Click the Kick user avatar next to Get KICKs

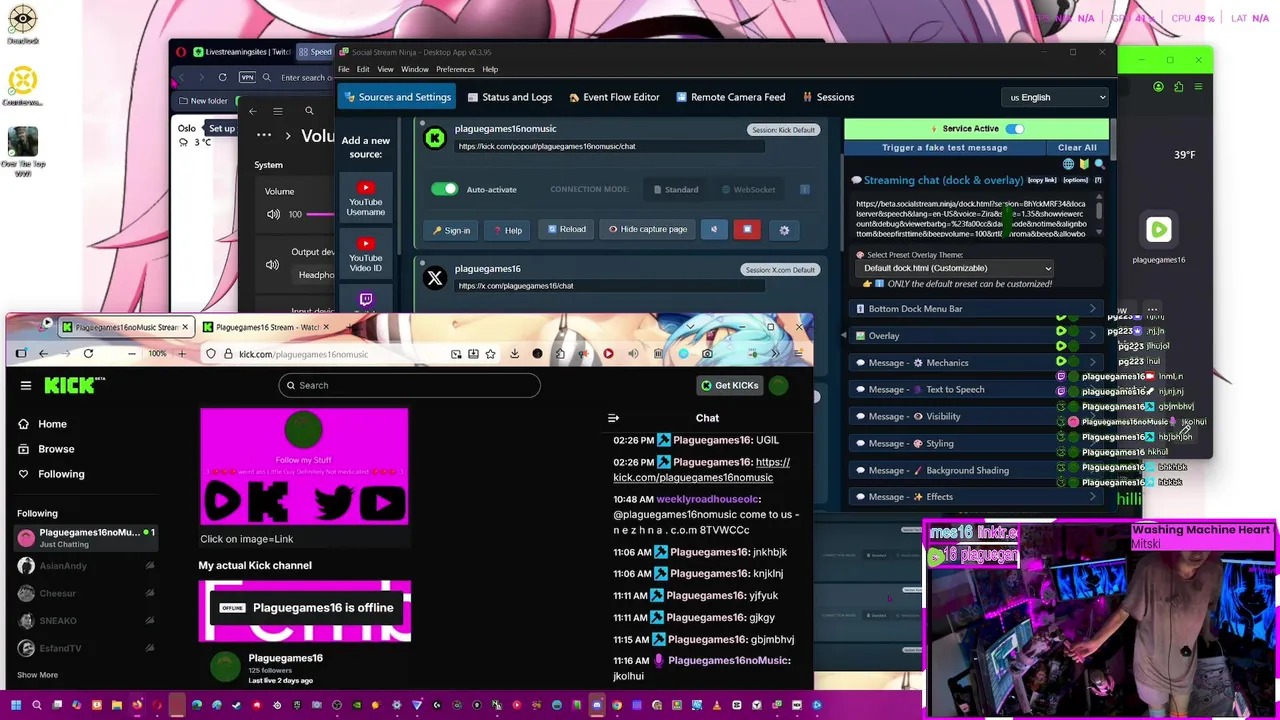pyautogui.click(x=779, y=385)
